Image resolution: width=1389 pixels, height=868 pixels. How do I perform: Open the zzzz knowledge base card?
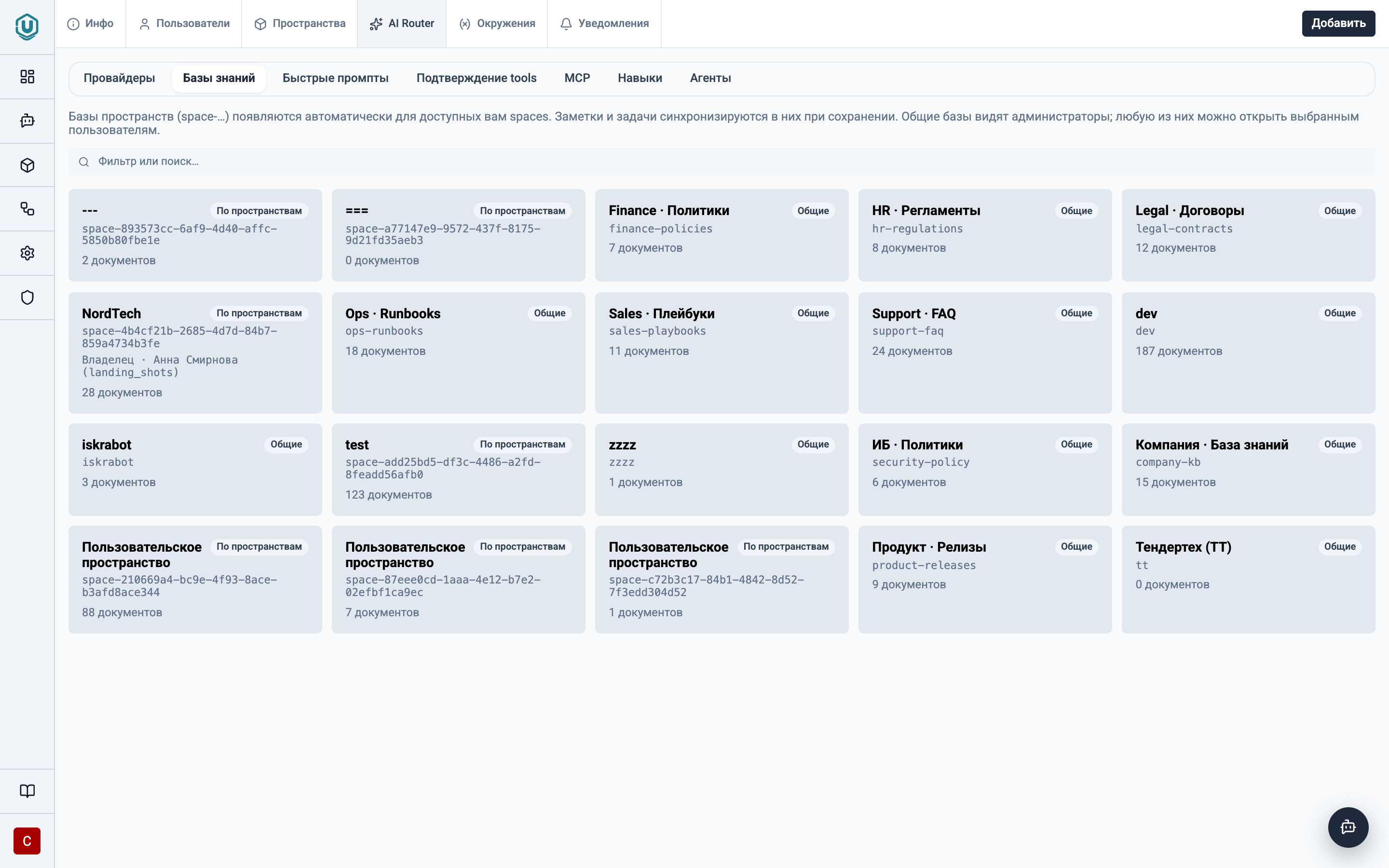[722, 470]
